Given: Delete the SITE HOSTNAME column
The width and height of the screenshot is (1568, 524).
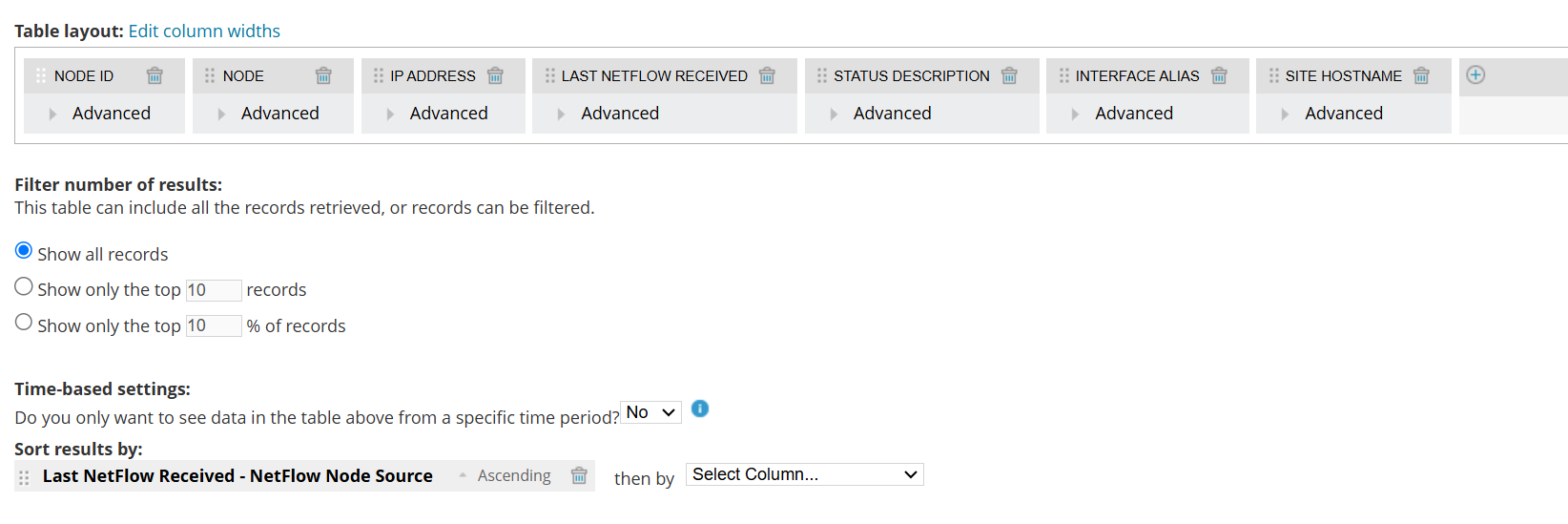Looking at the screenshot, I should pyautogui.click(x=1421, y=75).
